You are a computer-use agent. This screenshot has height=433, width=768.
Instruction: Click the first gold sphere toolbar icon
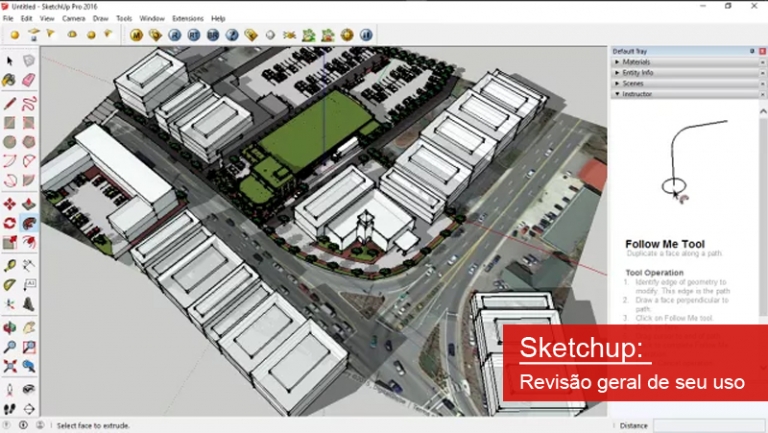tap(15, 35)
